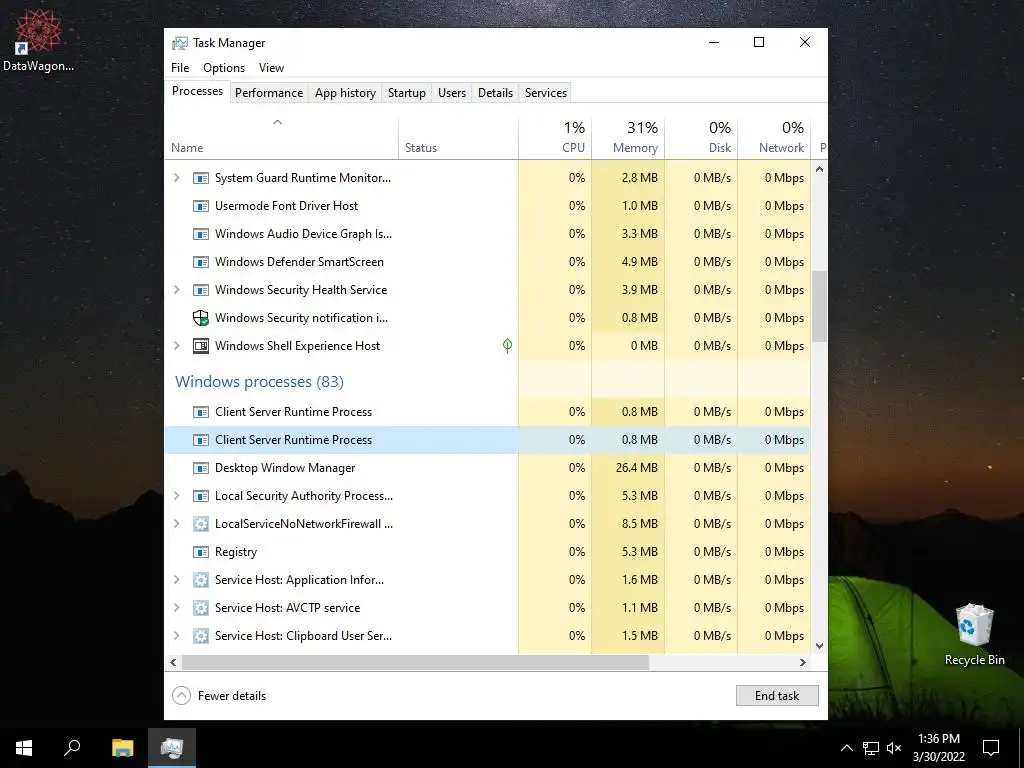Screen dimensions: 1024x768
Task: Switch to the Services tab
Action: tap(546, 93)
